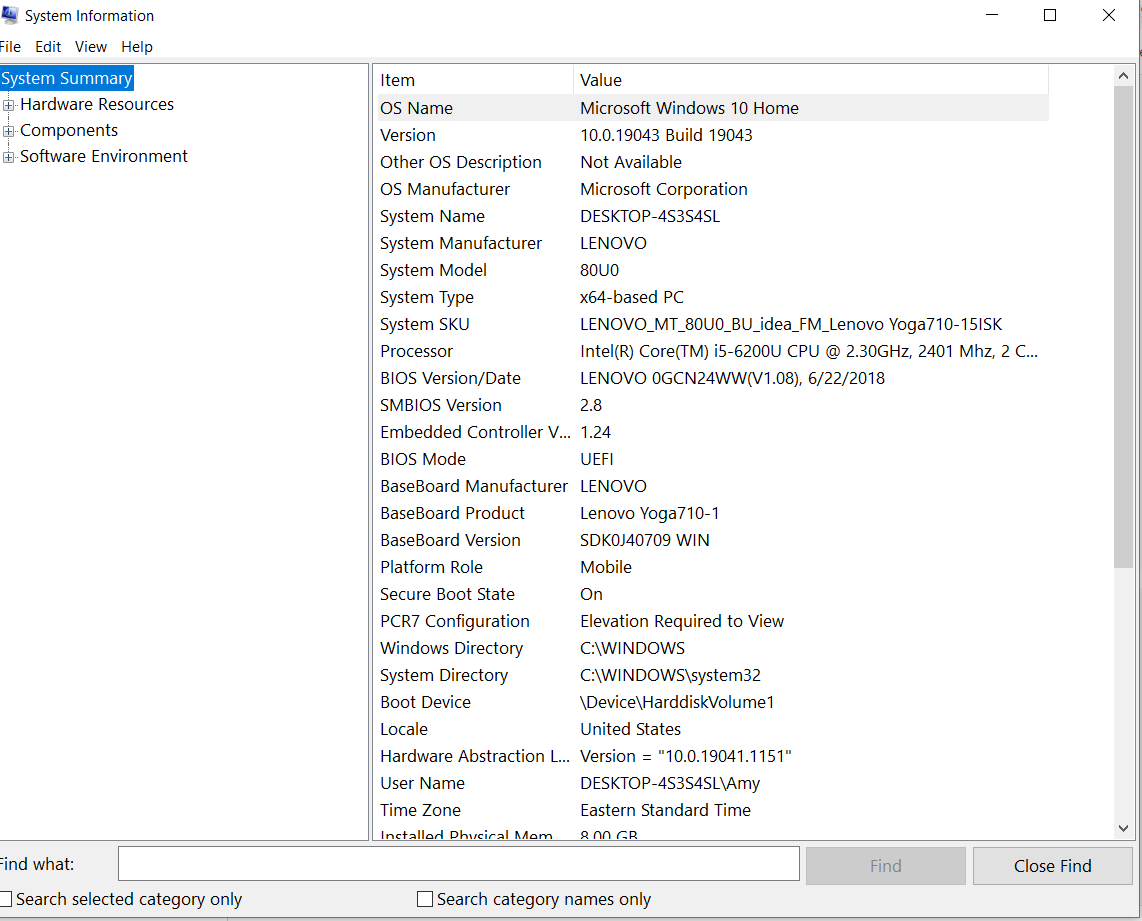Open the File menu
This screenshot has height=921, width=1142.
10,47
